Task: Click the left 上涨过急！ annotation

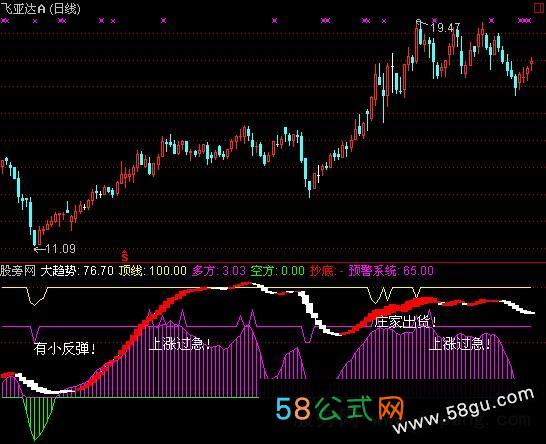Action: (x=180, y=344)
